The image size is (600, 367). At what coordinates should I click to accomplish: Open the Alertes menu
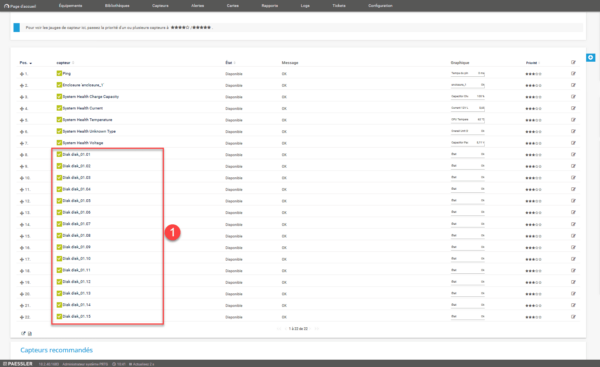pyautogui.click(x=197, y=6)
